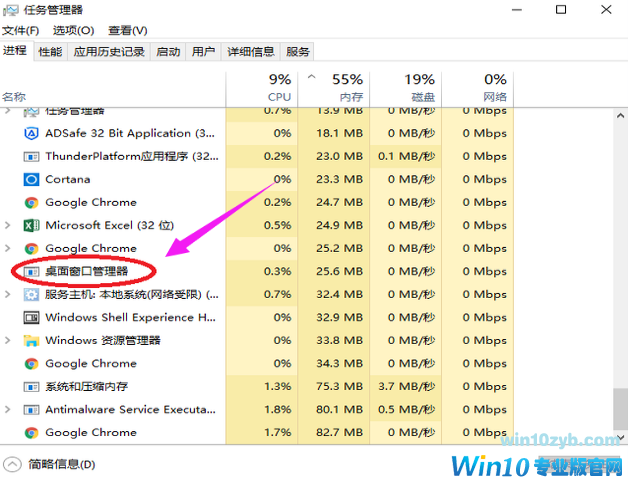Click the Cortana circle icon

coord(31,179)
